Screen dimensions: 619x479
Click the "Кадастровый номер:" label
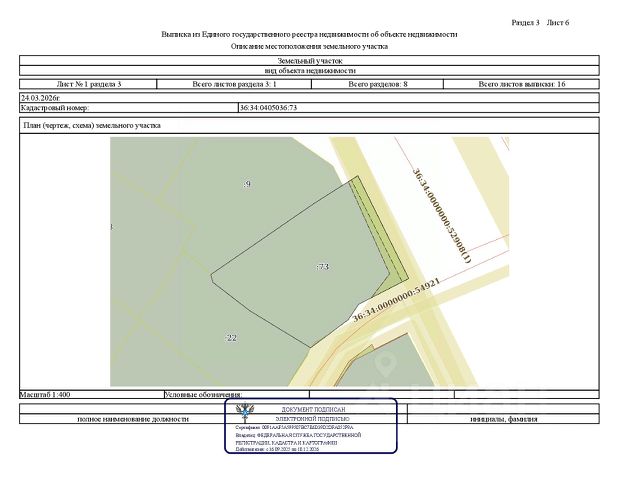[x=55, y=107]
